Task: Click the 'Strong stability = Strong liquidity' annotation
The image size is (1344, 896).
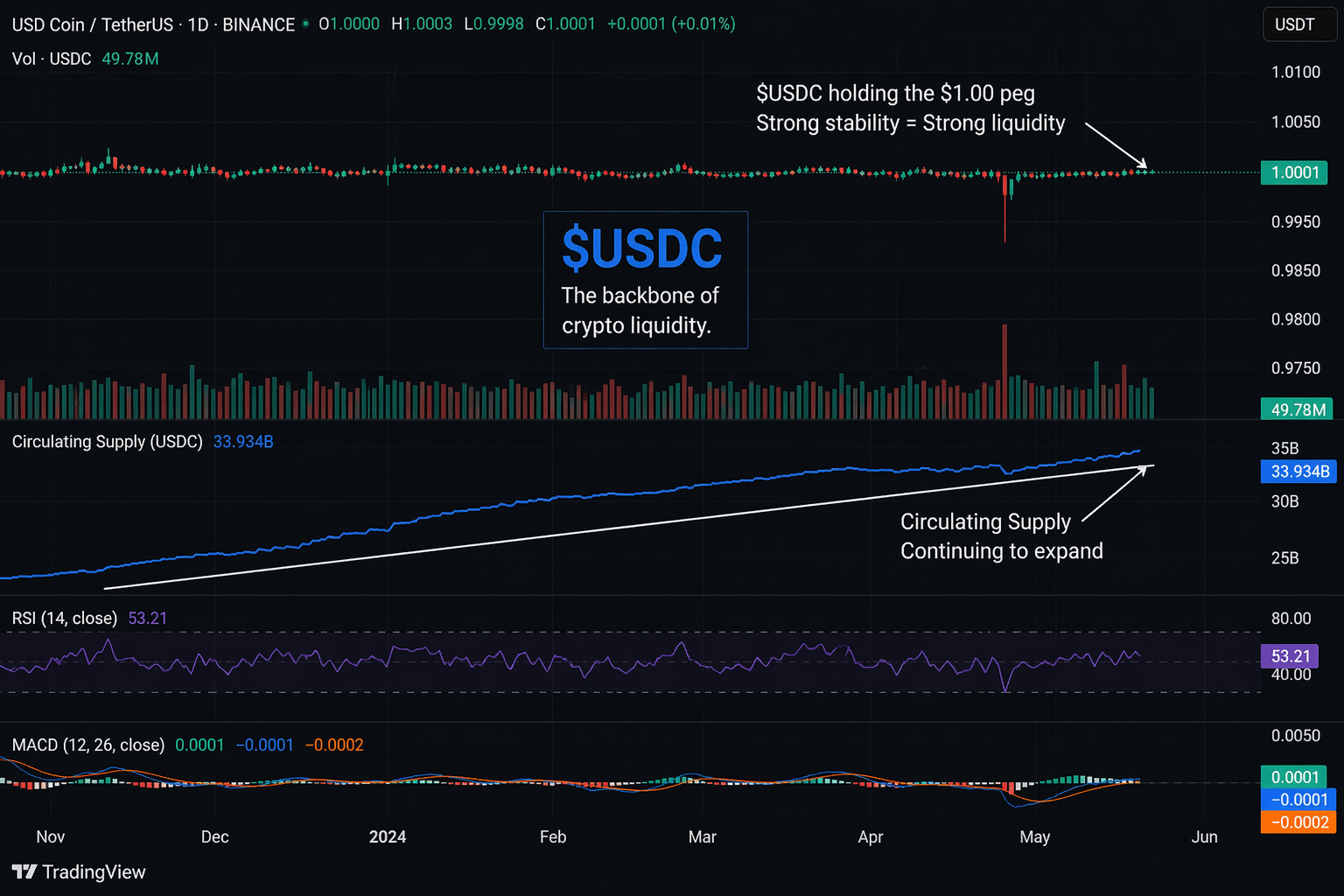Action: pos(911,123)
